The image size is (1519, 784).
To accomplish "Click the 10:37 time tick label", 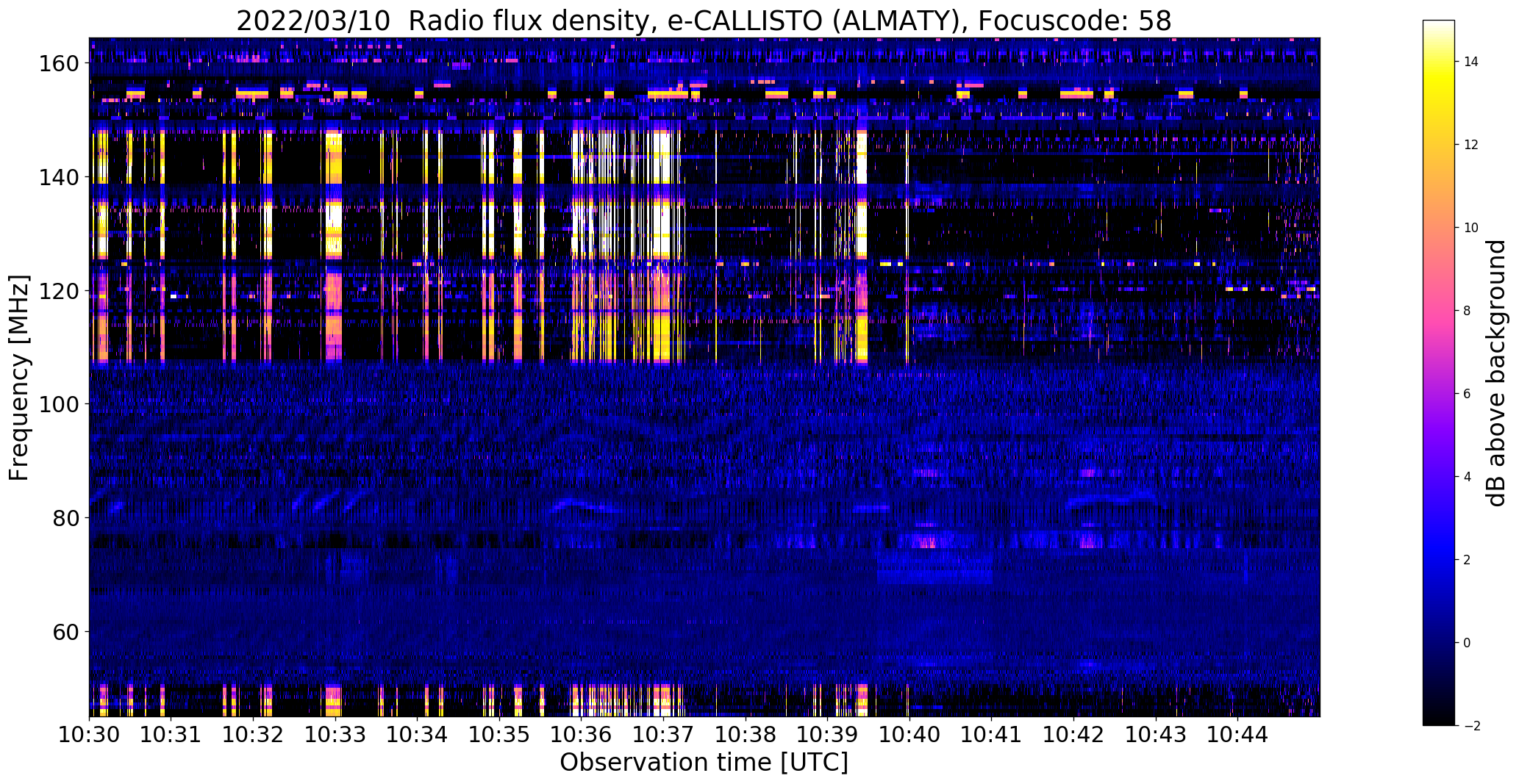I will pyautogui.click(x=663, y=734).
